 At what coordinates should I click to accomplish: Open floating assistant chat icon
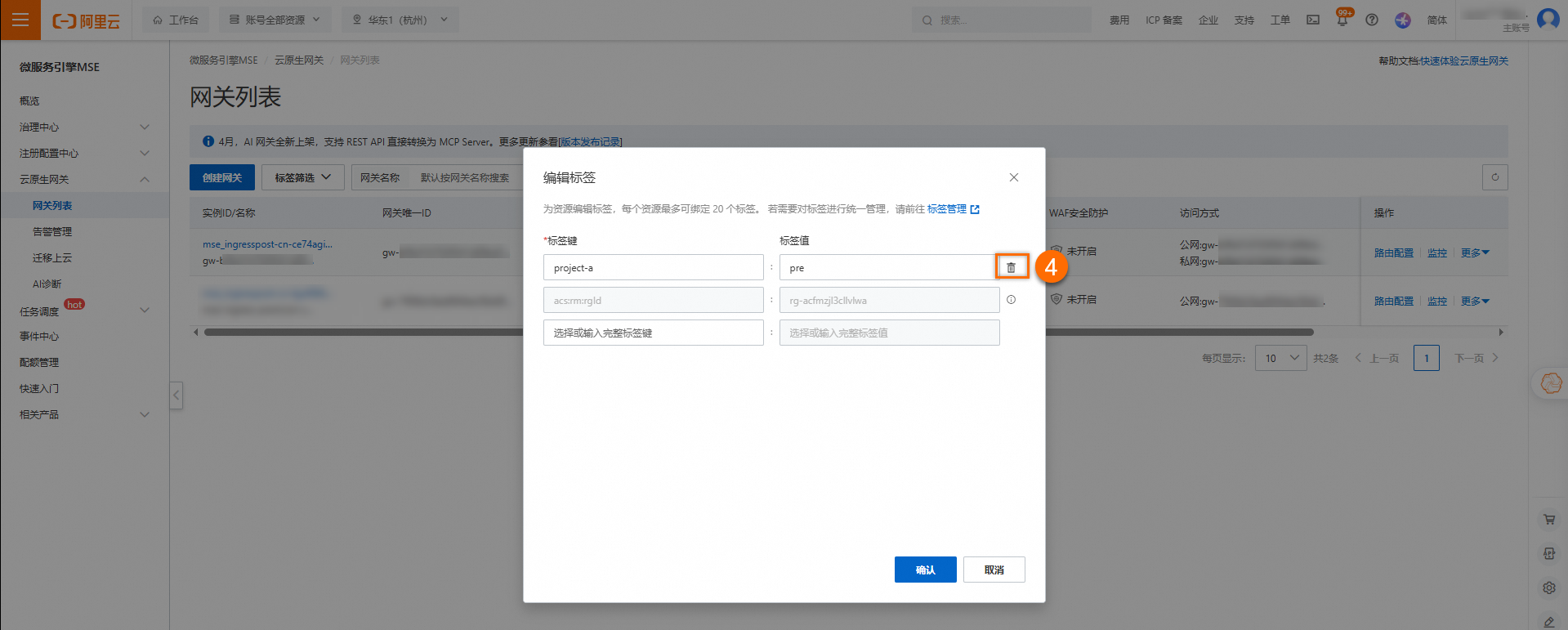[x=1551, y=382]
